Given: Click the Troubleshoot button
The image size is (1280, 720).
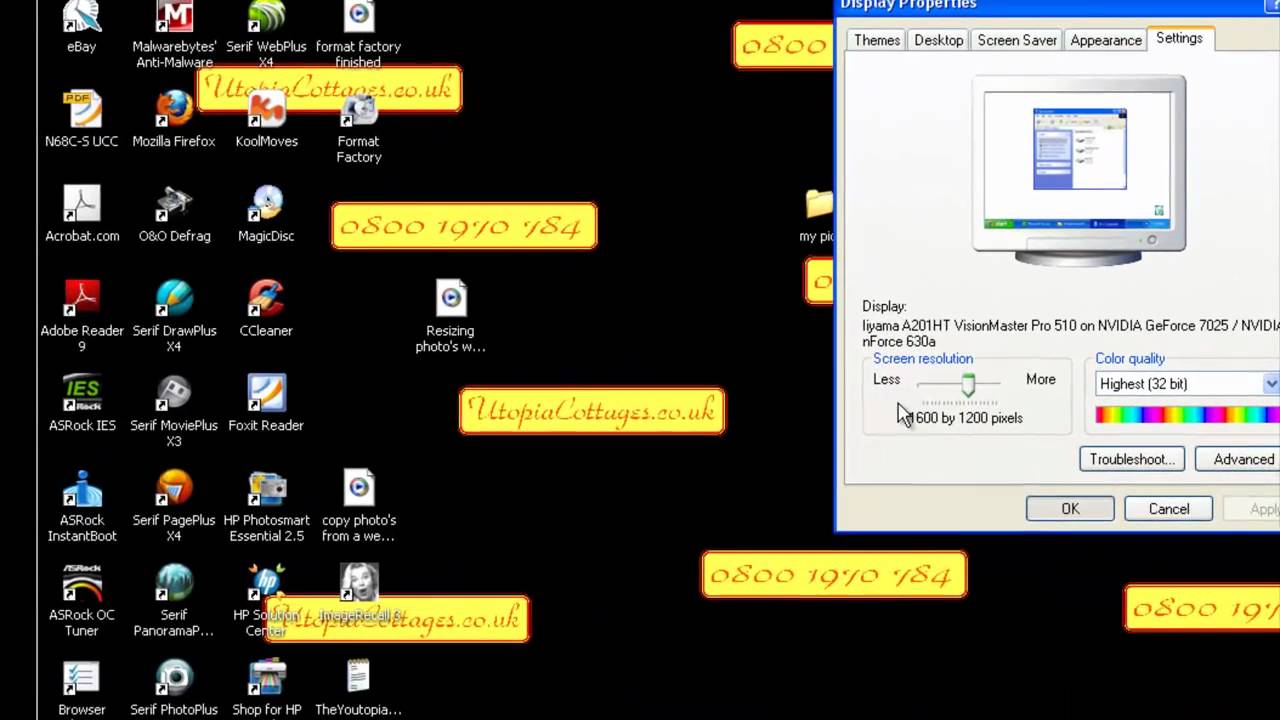Looking at the screenshot, I should [1132, 459].
